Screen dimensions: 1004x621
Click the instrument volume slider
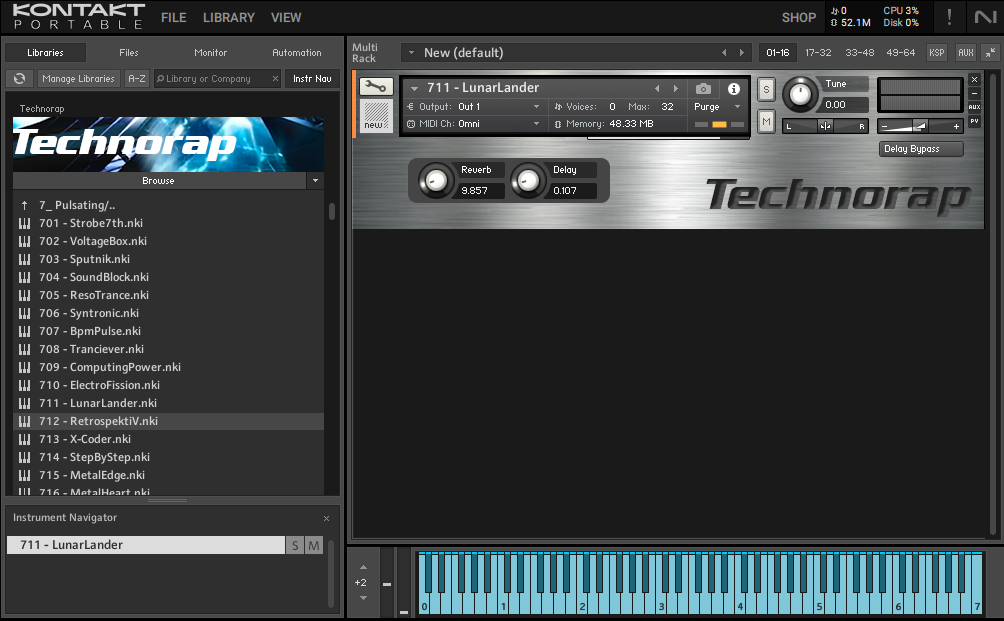pos(920,126)
